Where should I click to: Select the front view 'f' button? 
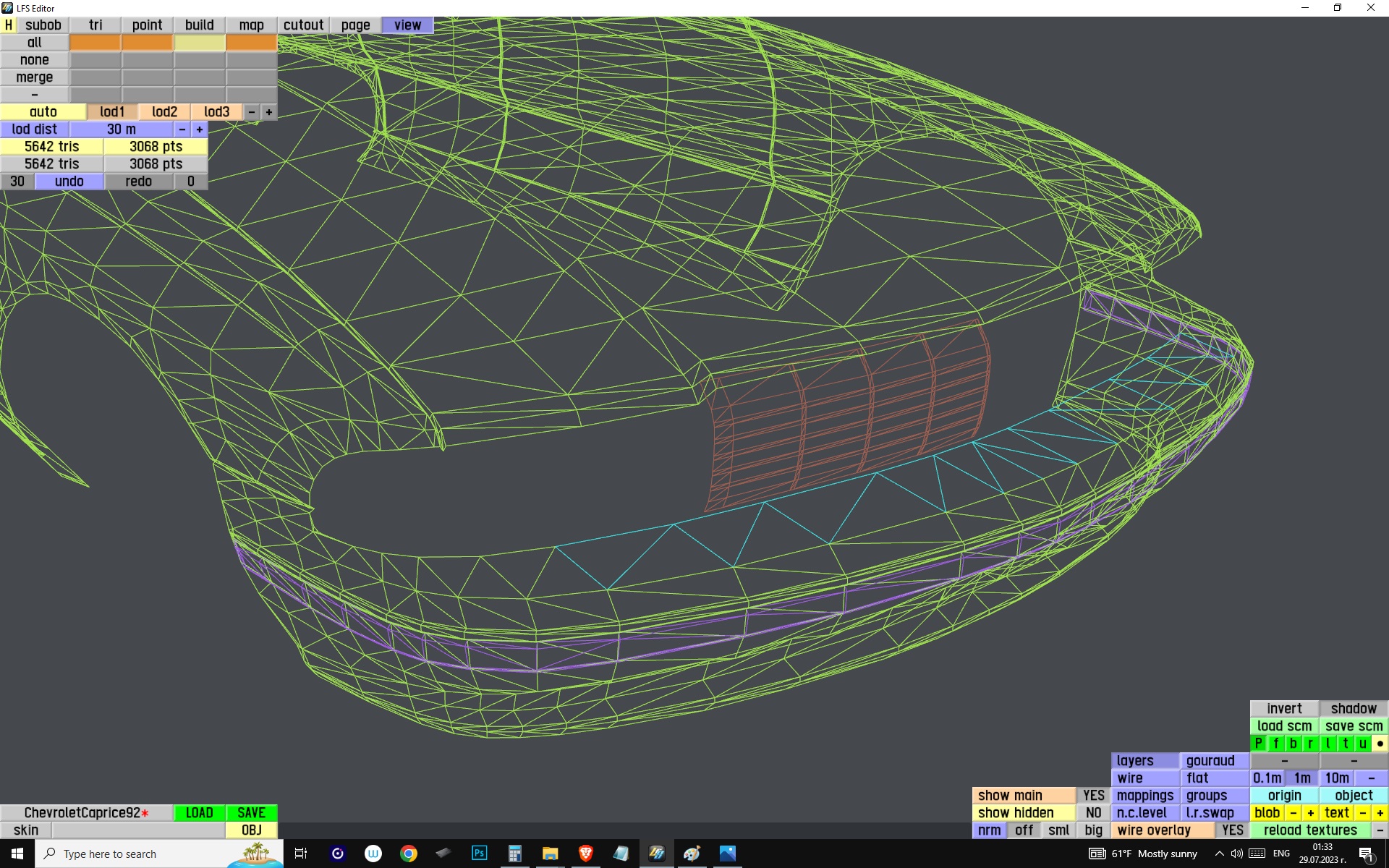(x=1275, y=743)
